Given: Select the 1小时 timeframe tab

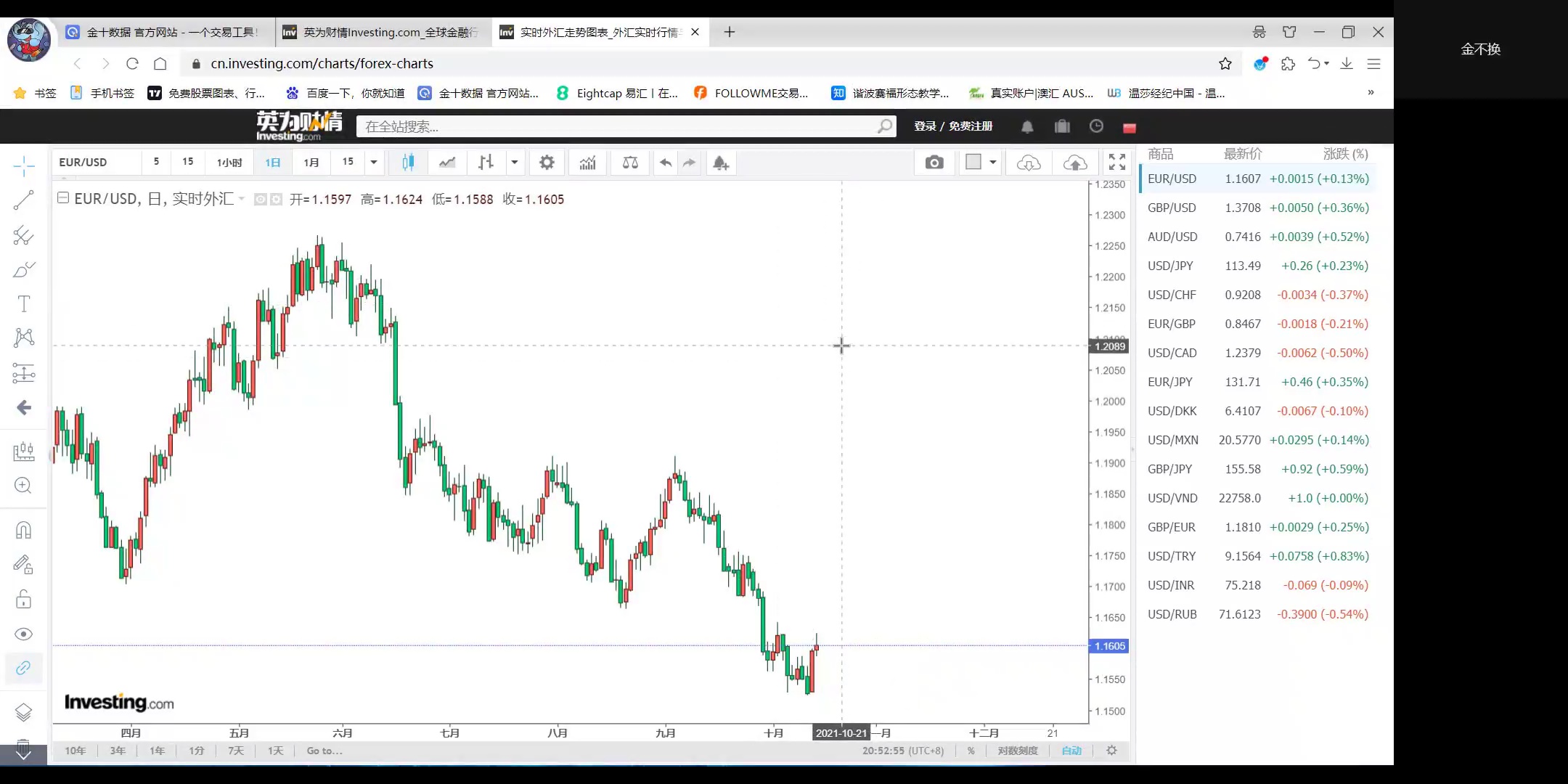Looking at the screenshot, I should tap(229, 163).
